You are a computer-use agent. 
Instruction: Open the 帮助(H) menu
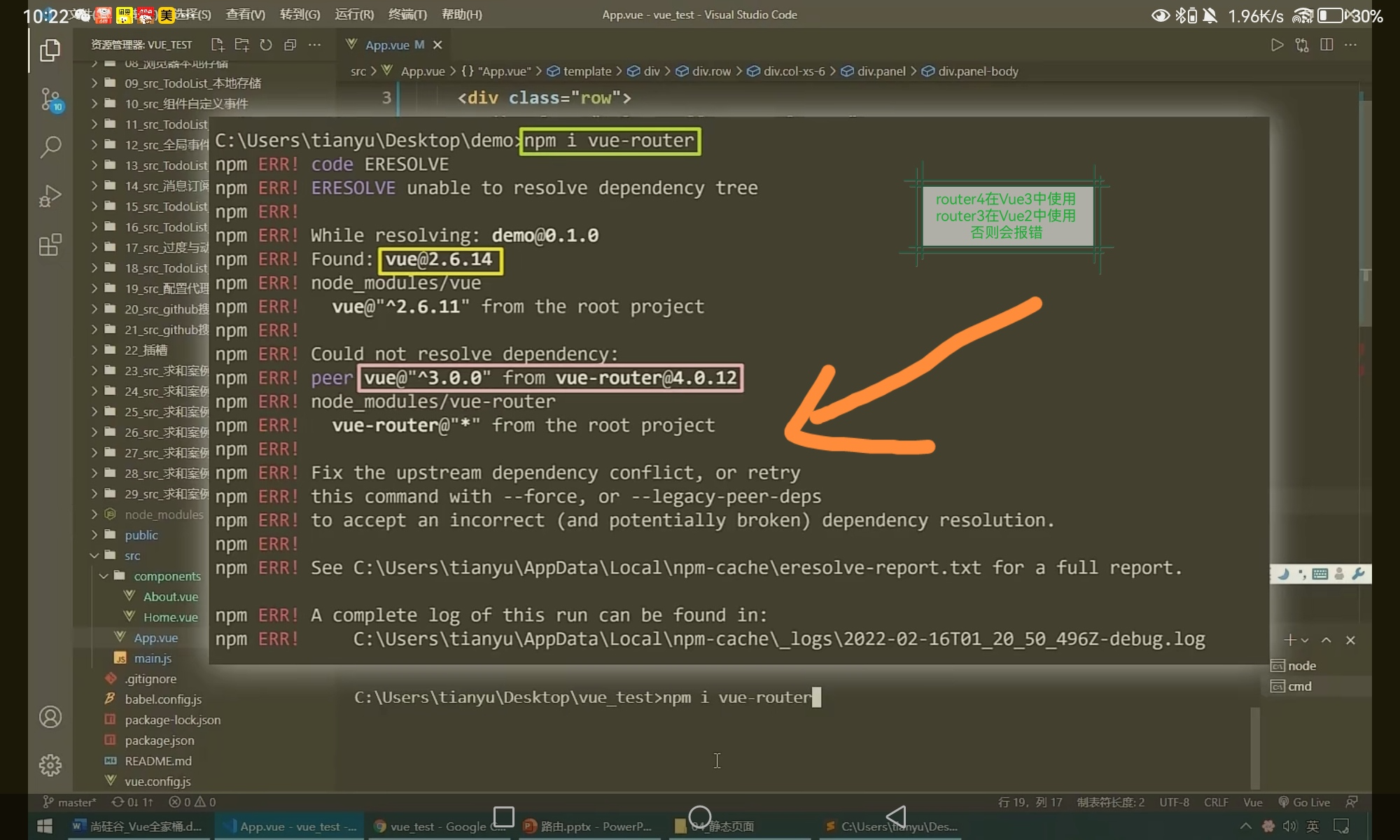[461, 14]
